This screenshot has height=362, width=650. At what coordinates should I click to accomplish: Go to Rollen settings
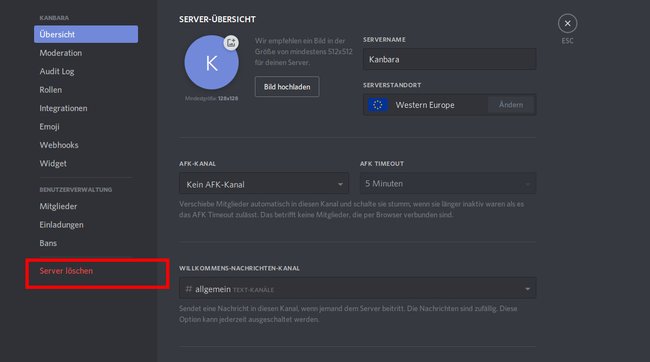point(51,90)
